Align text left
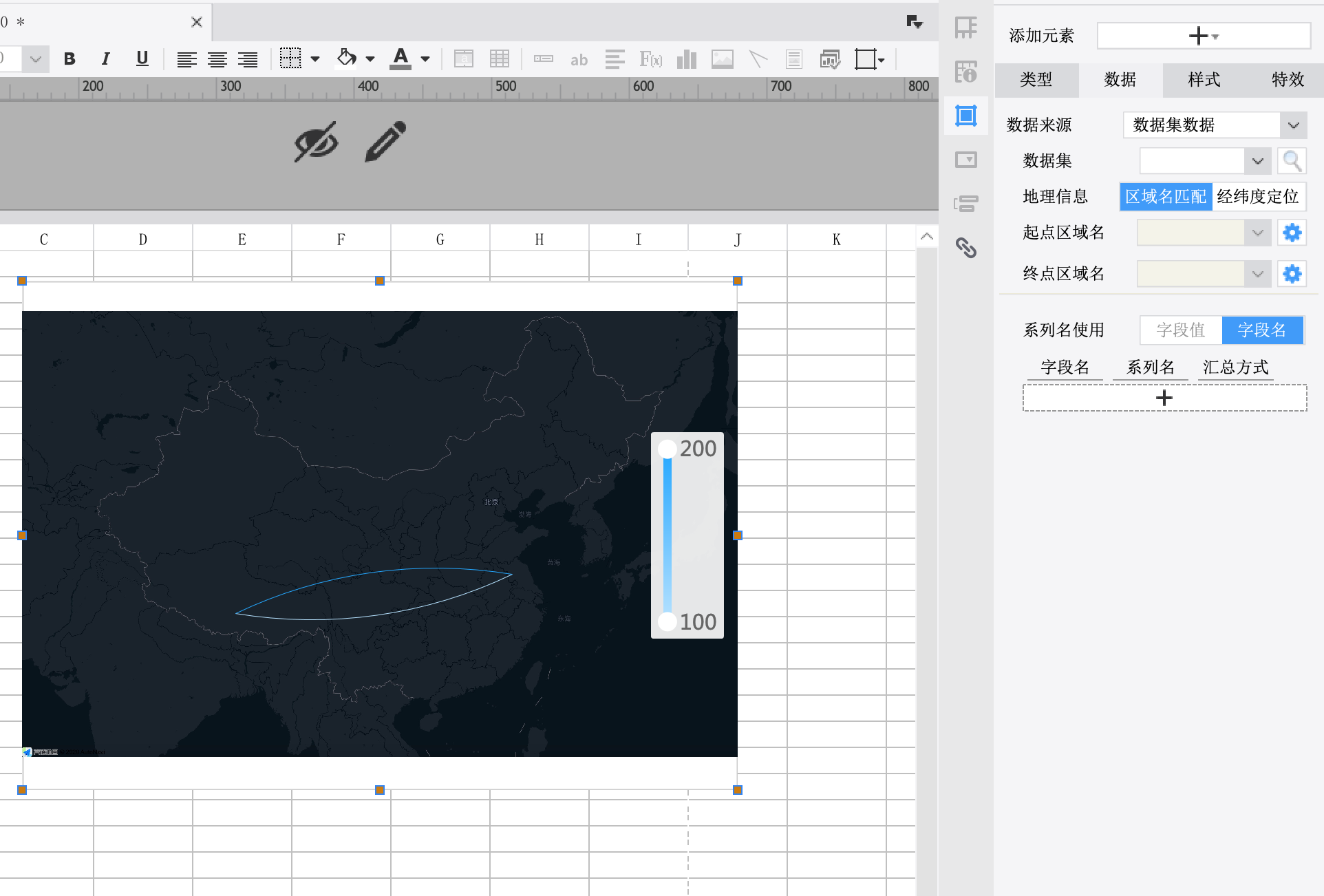1324x896 pixels. pyautogui.click(x=186, y=59)
